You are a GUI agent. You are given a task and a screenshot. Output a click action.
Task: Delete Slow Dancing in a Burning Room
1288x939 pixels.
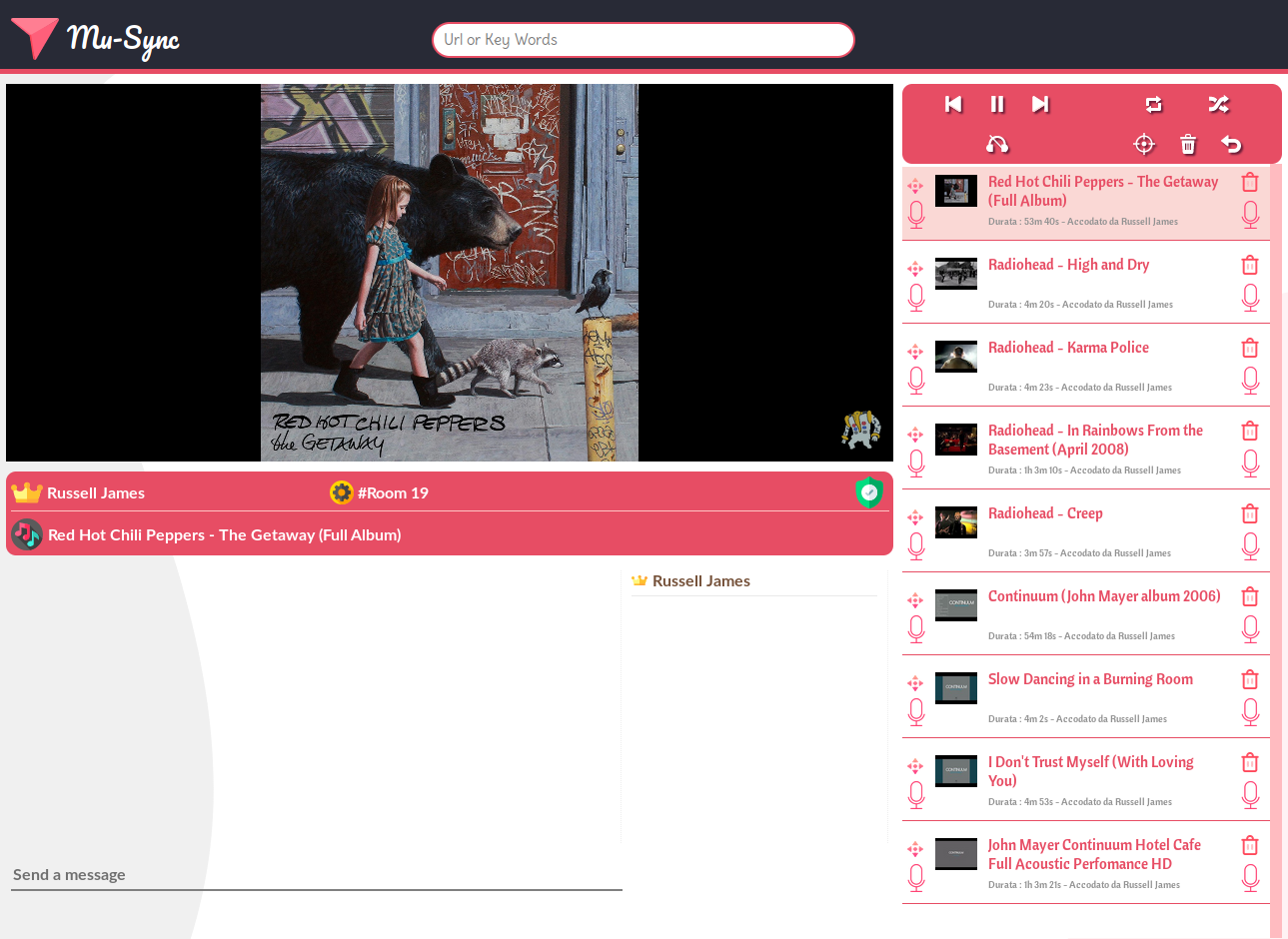(1250, 679)
